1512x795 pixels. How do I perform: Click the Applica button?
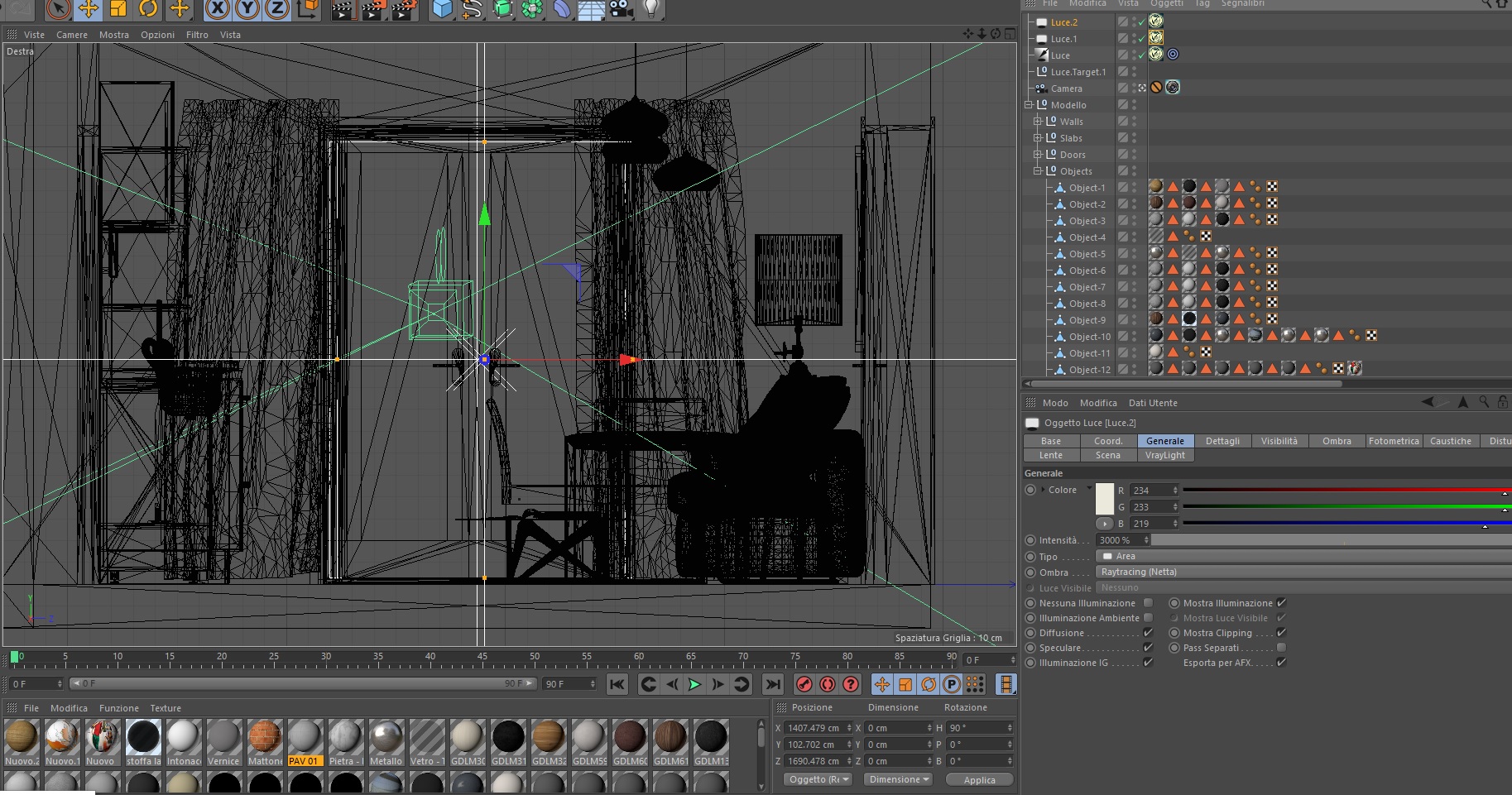coord(980,779)
